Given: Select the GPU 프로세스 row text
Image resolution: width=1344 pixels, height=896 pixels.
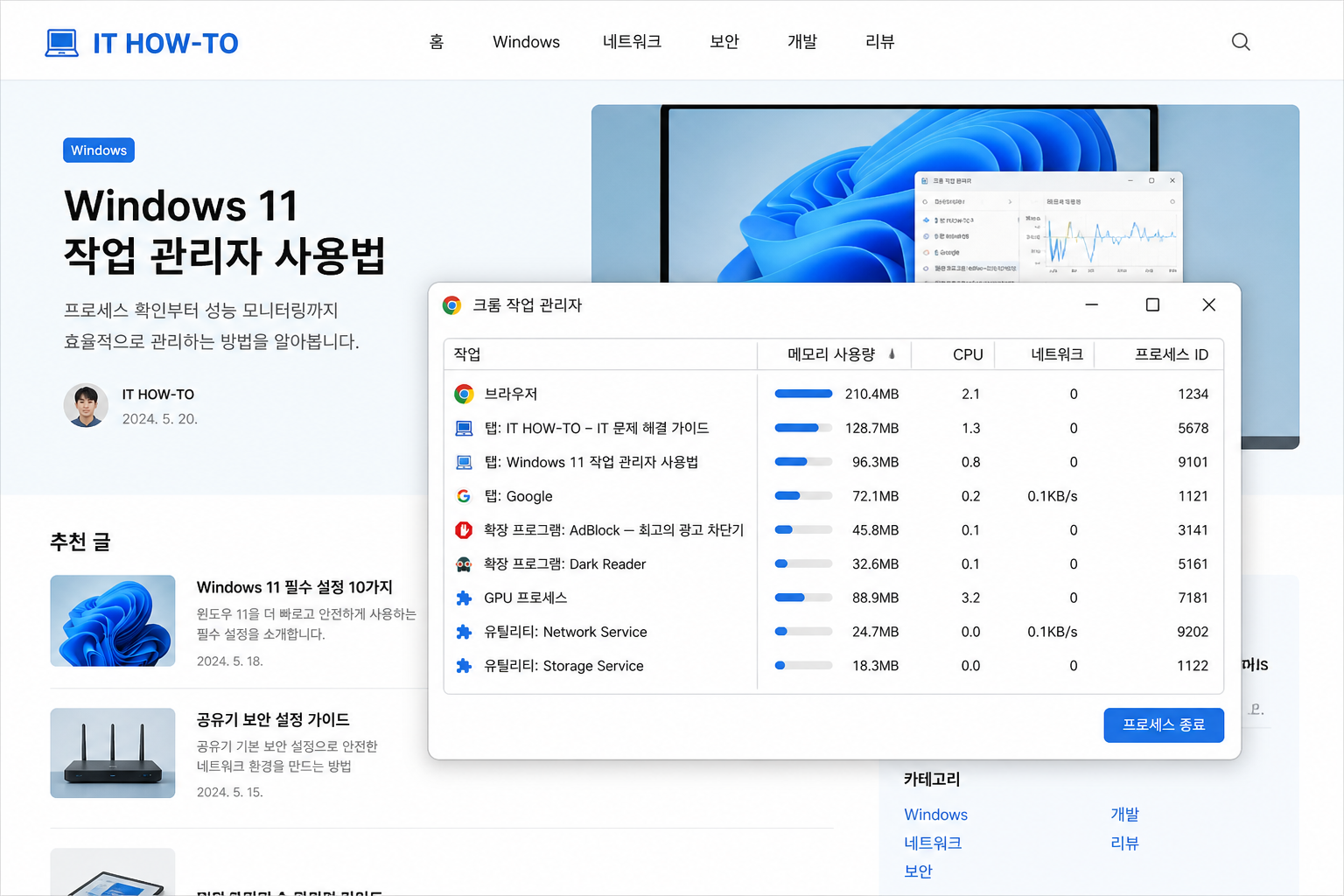Looking at the screenshot, I should [x=525, y=598].
